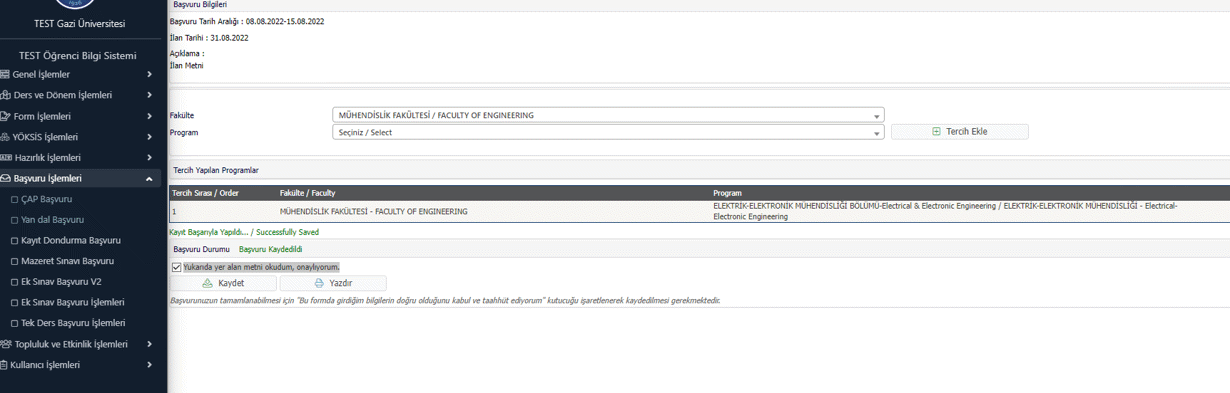
Task: Expand Kullanıcı İşlemleri chevron
Action: tap(149, 365)
